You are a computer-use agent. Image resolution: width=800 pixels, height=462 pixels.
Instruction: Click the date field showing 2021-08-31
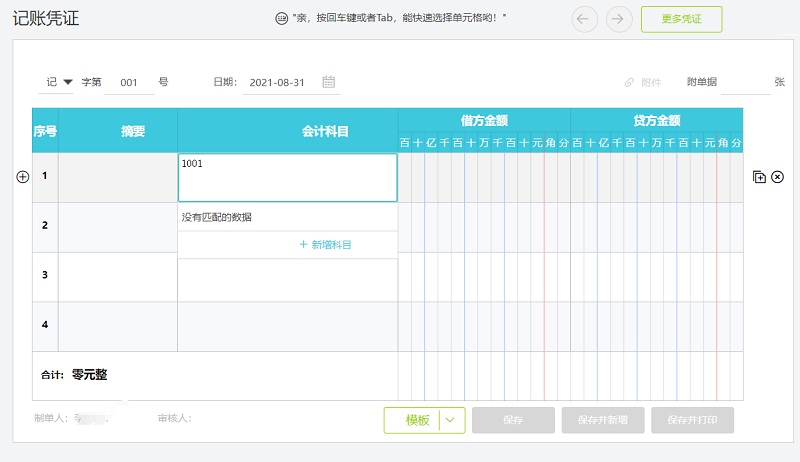click(x=277, y=82)
